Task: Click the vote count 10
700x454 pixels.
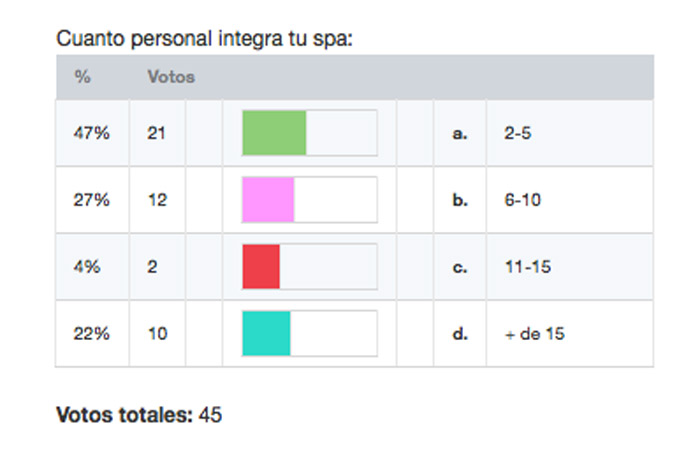Action: point(158,334)
